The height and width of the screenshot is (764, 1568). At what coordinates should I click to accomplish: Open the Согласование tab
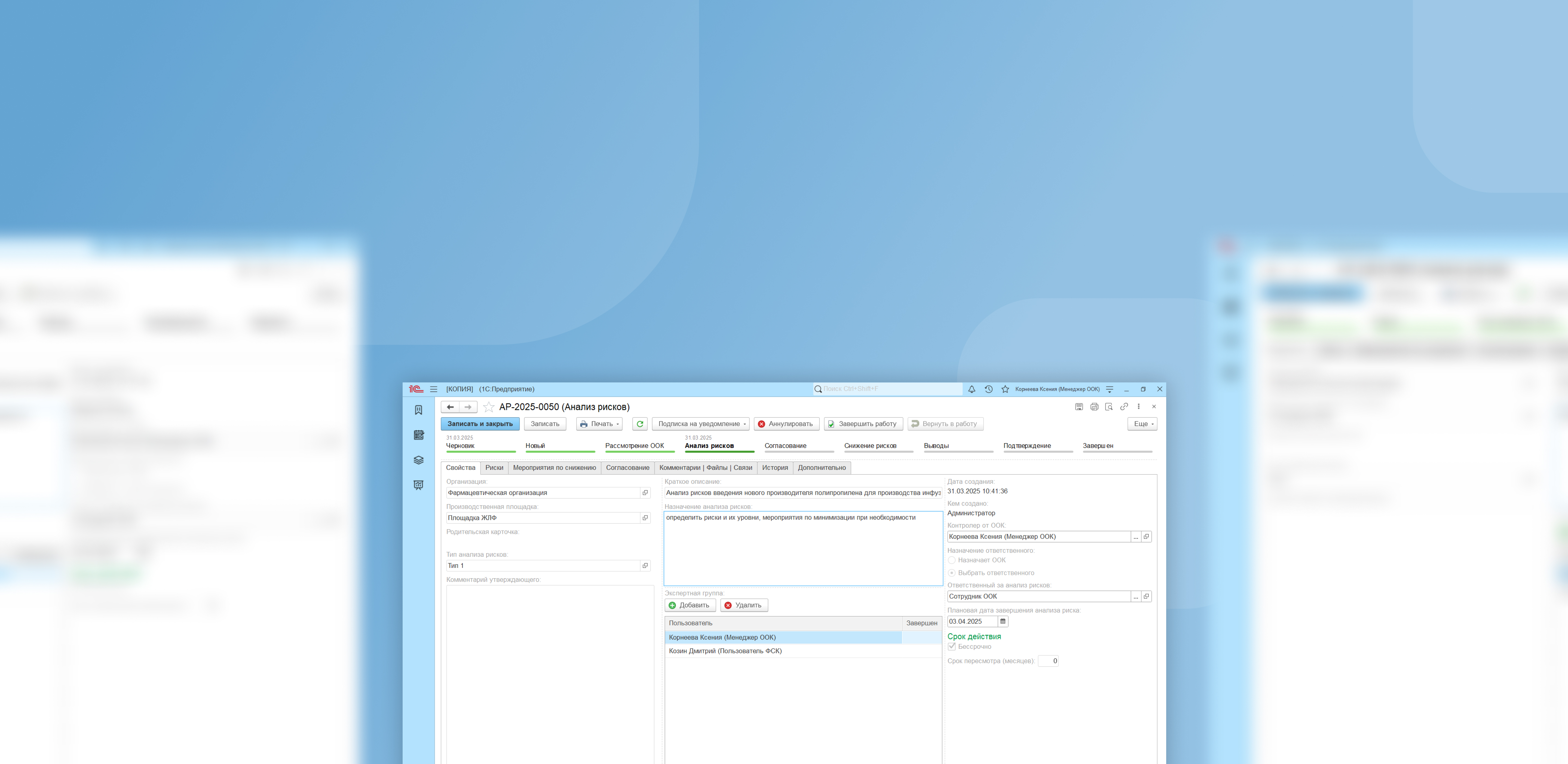coord(627,468)
